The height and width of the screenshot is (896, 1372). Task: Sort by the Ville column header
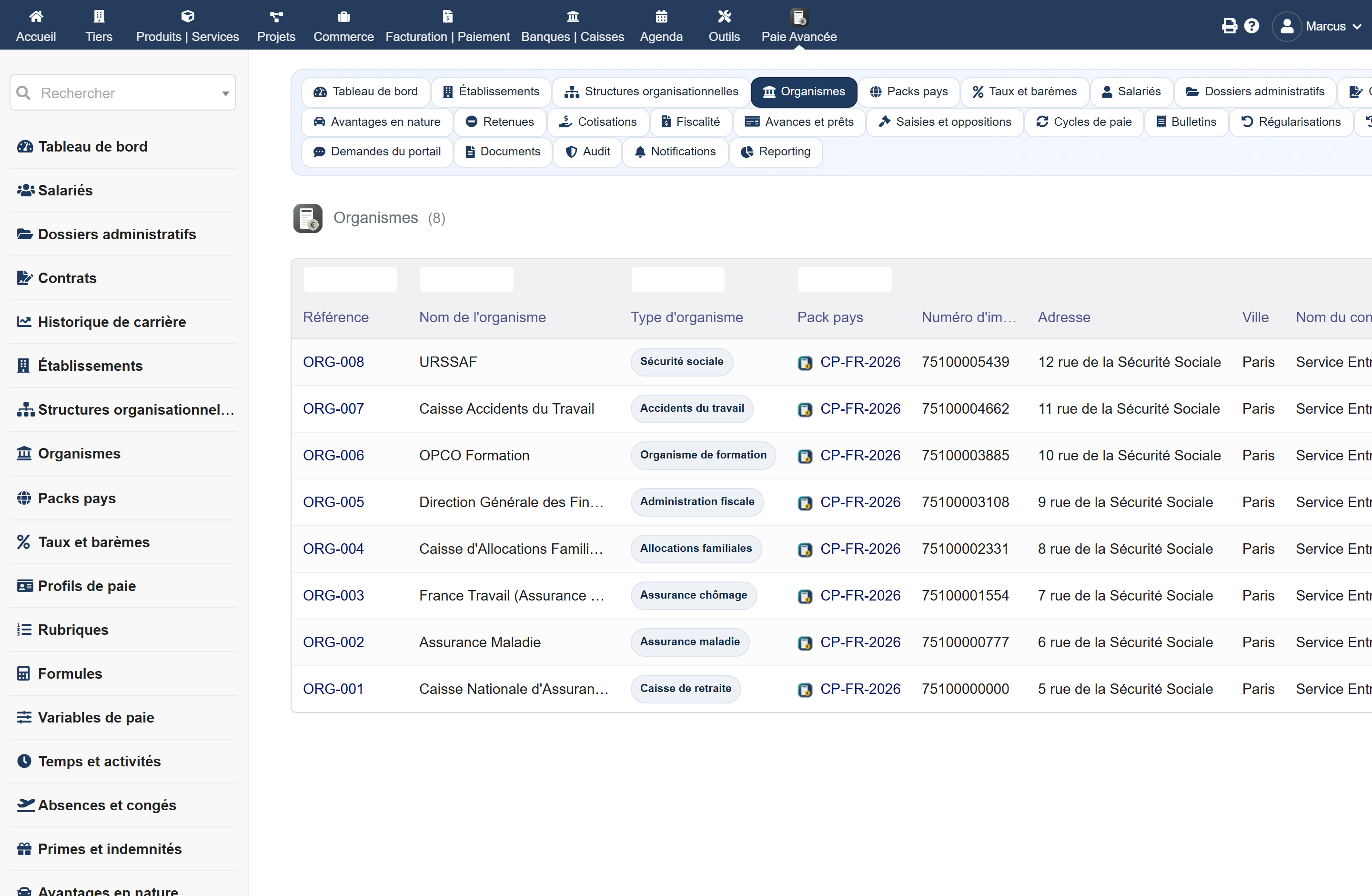[x=1255, y=317]
